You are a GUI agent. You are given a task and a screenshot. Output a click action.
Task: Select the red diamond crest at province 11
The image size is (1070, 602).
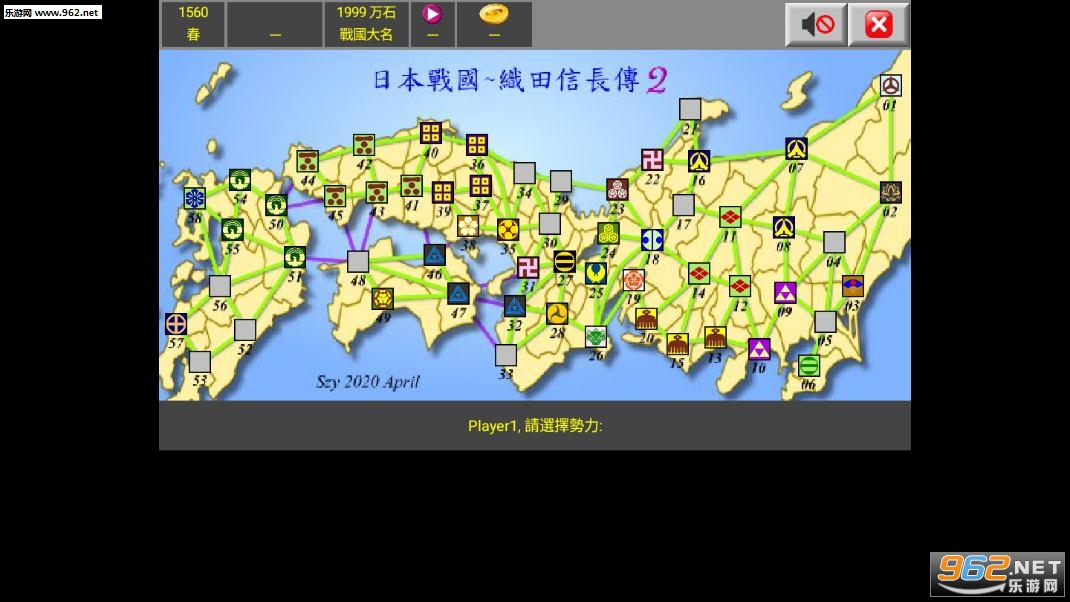[x=730, y=217]
